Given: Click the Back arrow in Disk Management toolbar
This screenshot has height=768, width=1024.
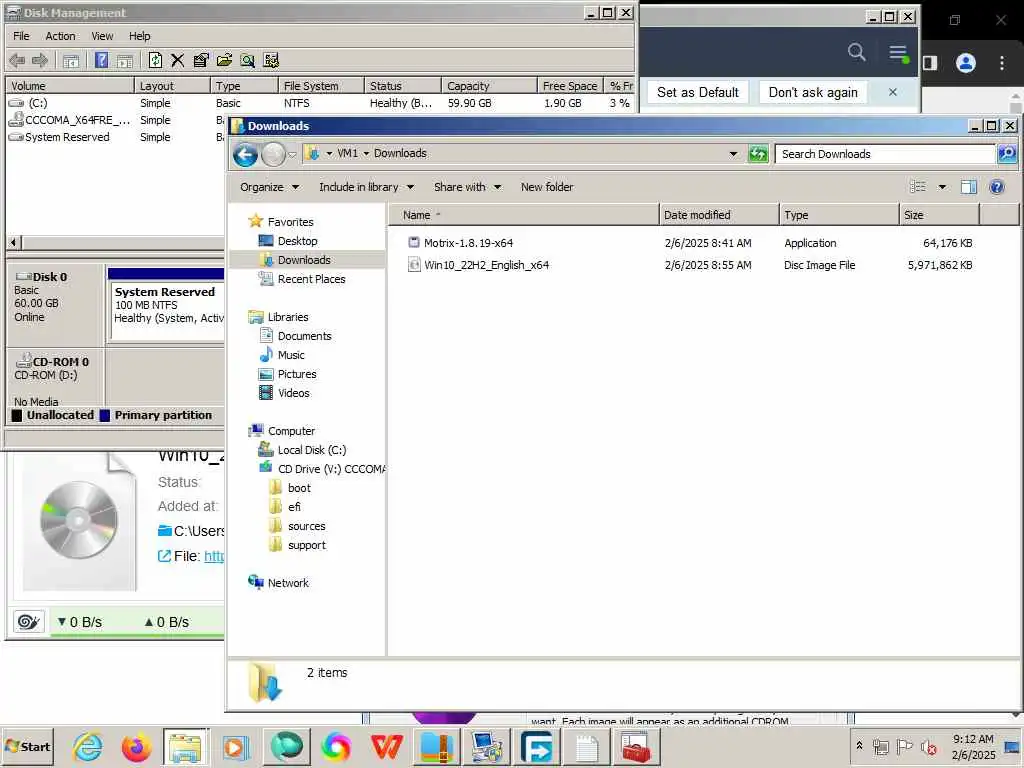Looking at the screenshot, I should 17,61.
